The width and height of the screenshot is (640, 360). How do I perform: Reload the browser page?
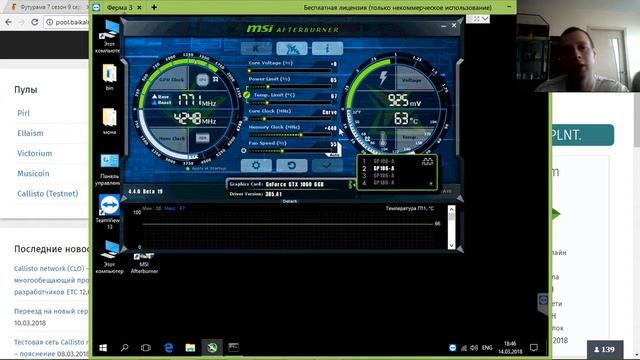[x=35, y=22]
